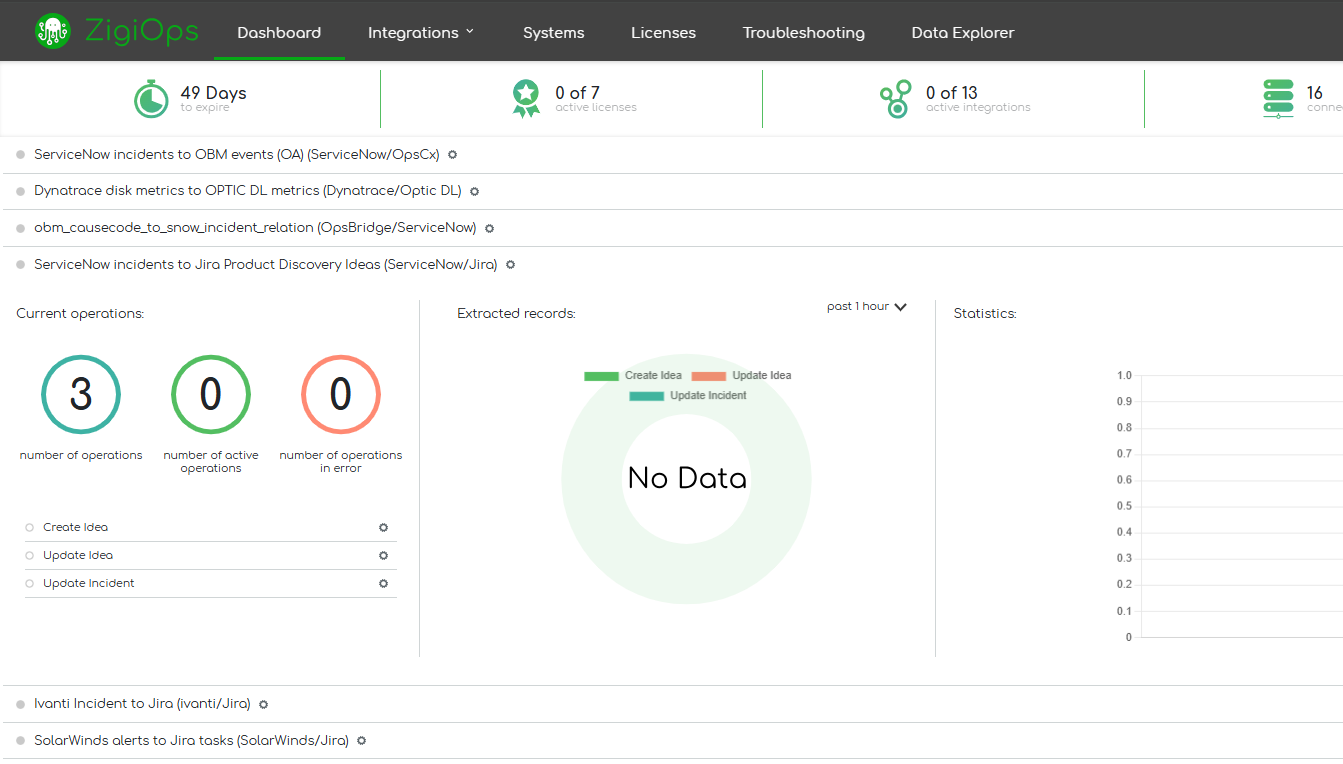Image resolution: width=1343 pixels, height=764 pixels.
Task: Open obm_causecode_to_snow_incident_relation integration
Action: (254, 228)
